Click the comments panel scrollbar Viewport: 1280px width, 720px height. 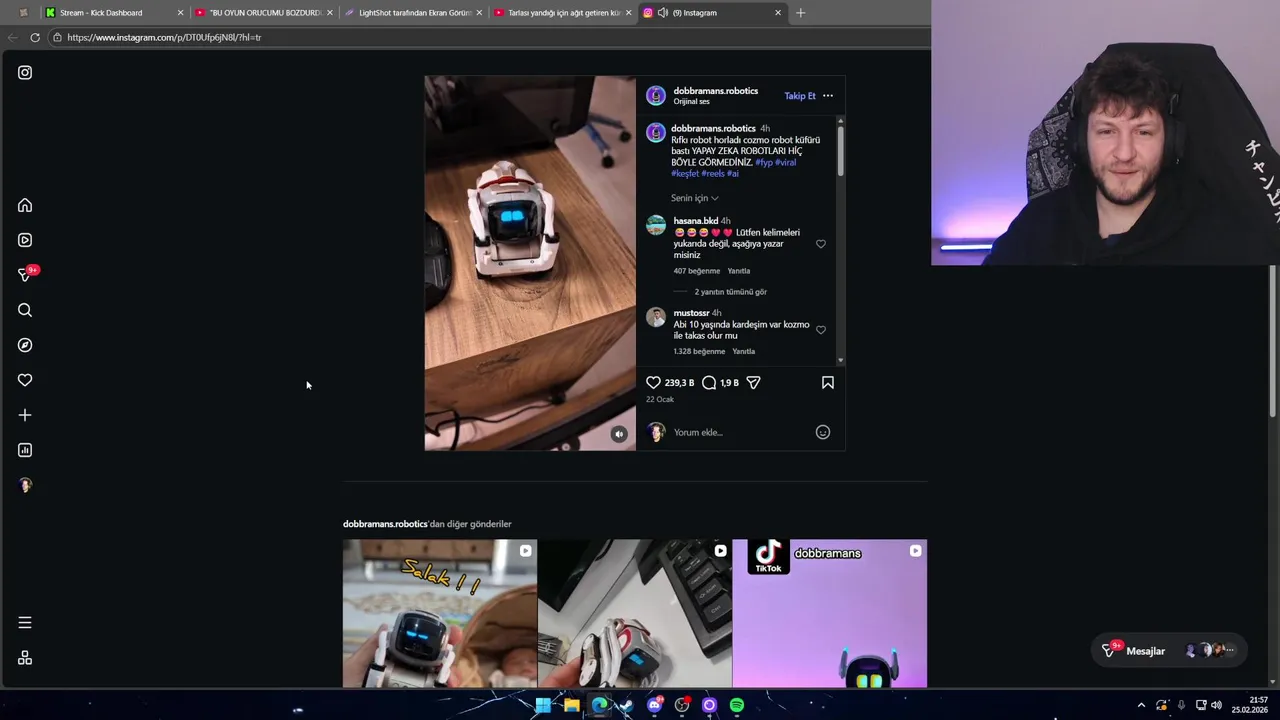(x=840, y=149)
